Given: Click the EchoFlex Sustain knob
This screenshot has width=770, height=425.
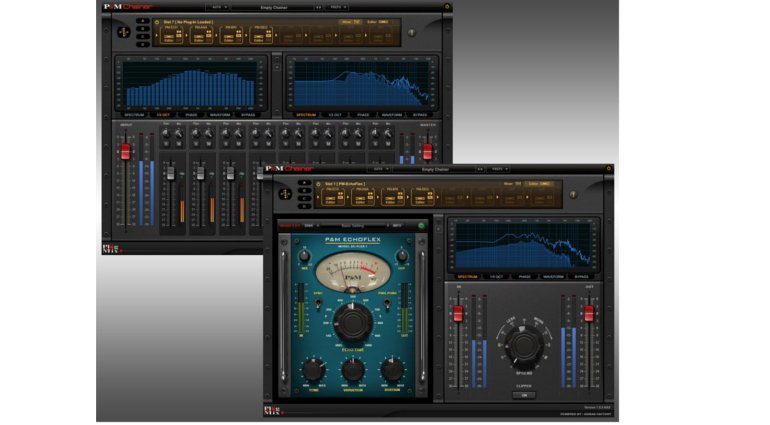Looking at the screenshot, I should click(392, 370).
